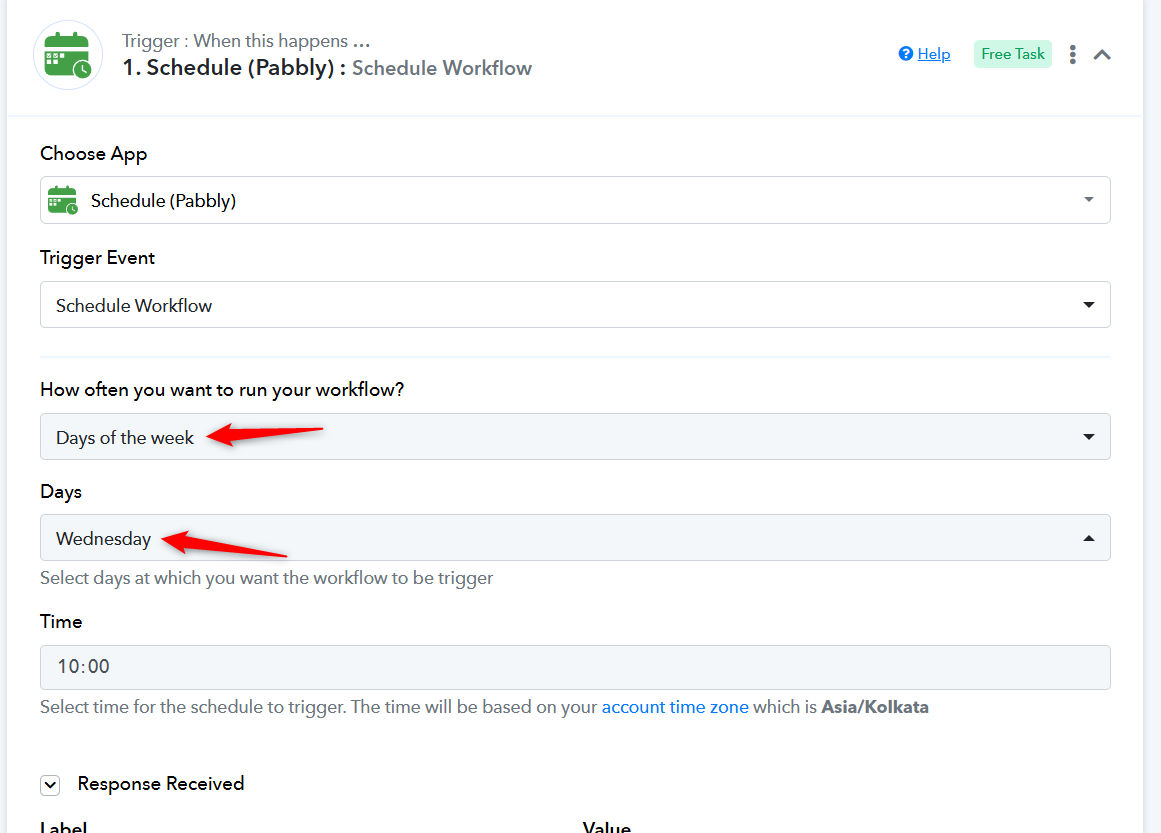This screenshot has height=833, width=1161.
Task: Click the small Schedule icon in Choose App
Action: tap(62, 201)
